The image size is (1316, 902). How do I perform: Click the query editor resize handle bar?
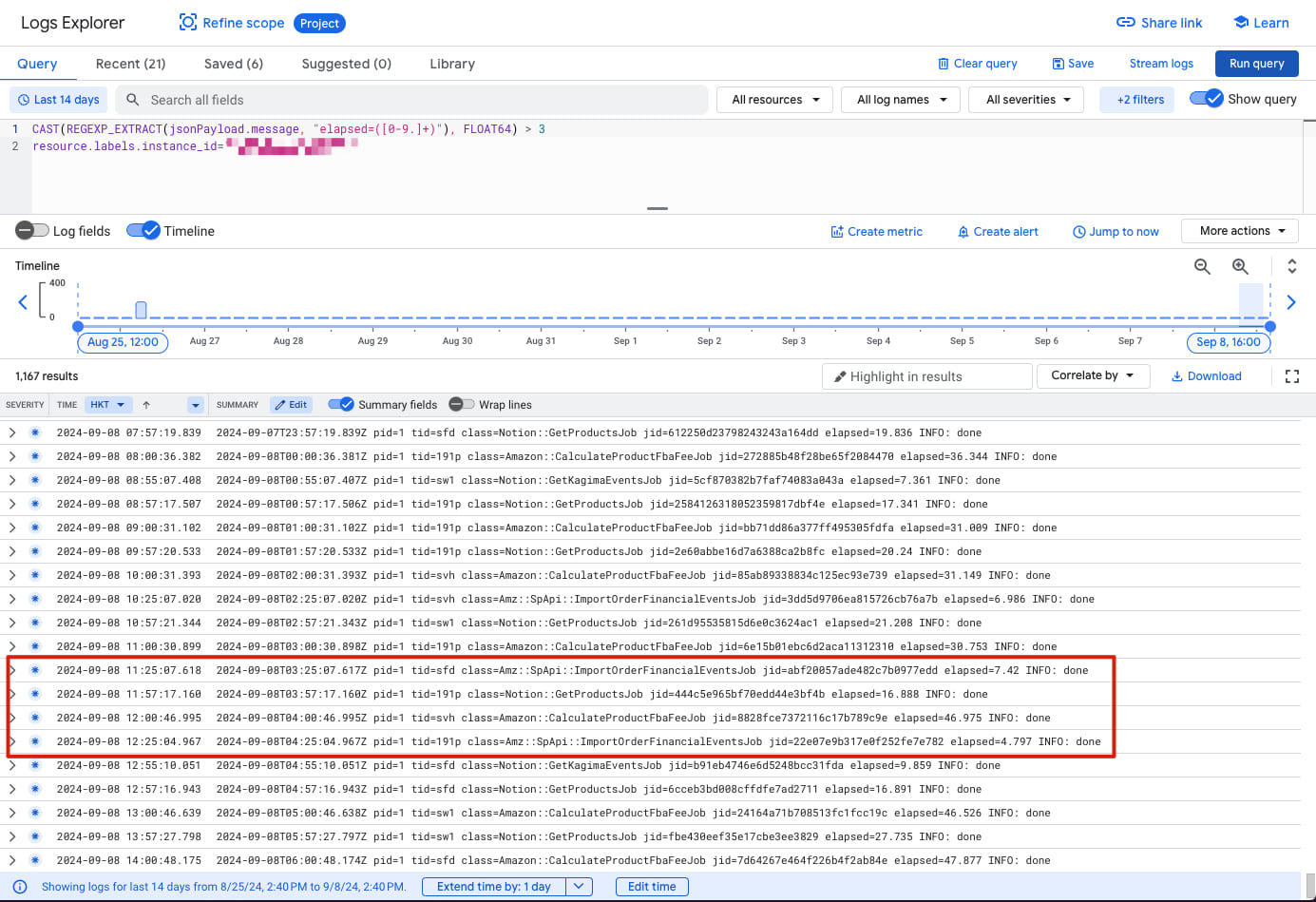click(x=658, y=208)
